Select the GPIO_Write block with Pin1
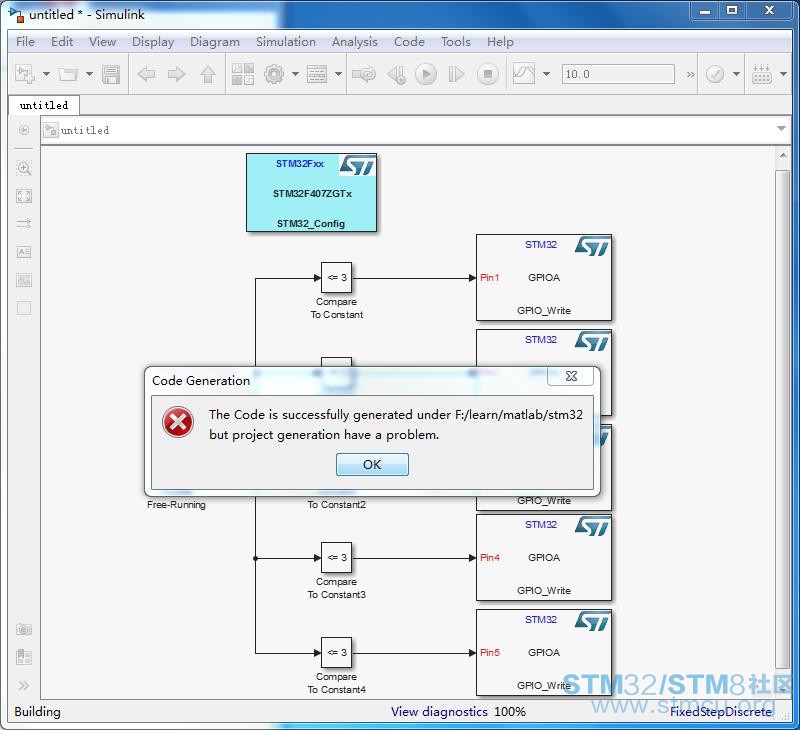800x730 pixels. [544, 278]
